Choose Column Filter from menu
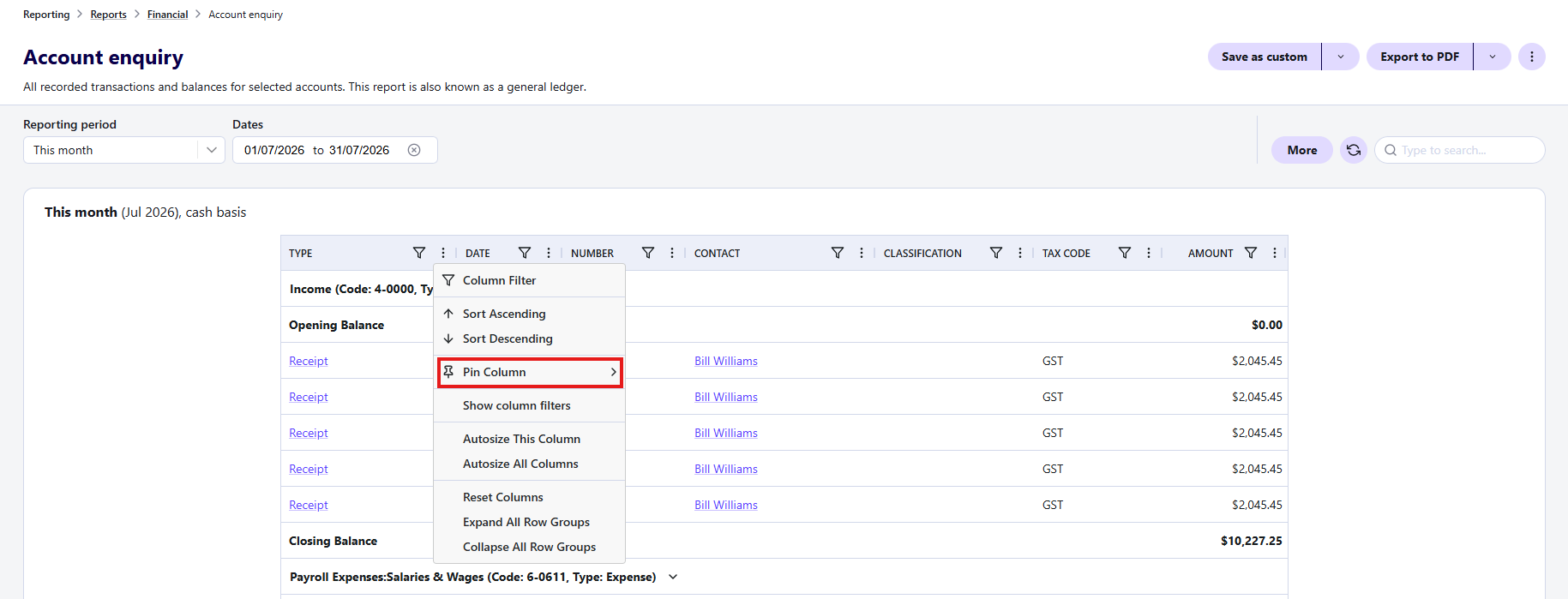The height and width of the screenshot is (599, 1568). pyautogui.click(x=530, y=280)
